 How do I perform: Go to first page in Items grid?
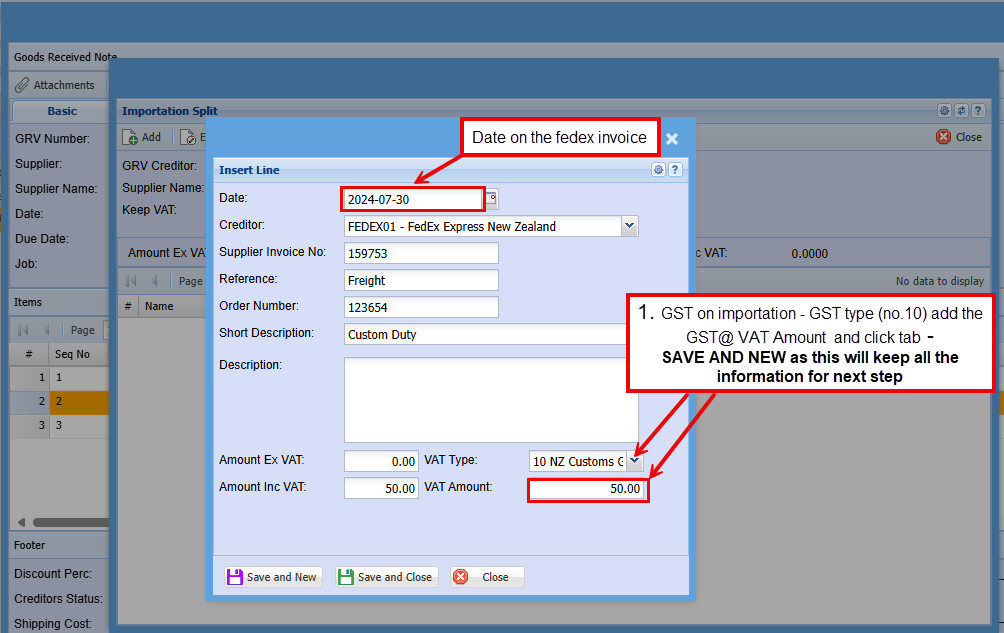click(x=23, y=330)
